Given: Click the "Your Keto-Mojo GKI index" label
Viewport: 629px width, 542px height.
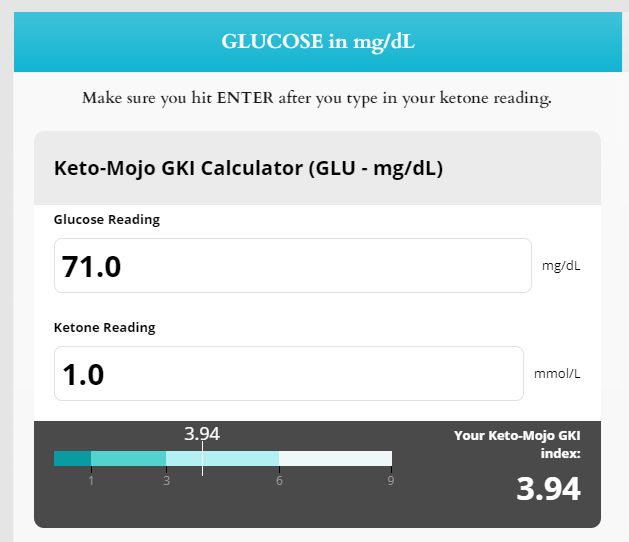Looking at the screenshot, I should (517, 444).
